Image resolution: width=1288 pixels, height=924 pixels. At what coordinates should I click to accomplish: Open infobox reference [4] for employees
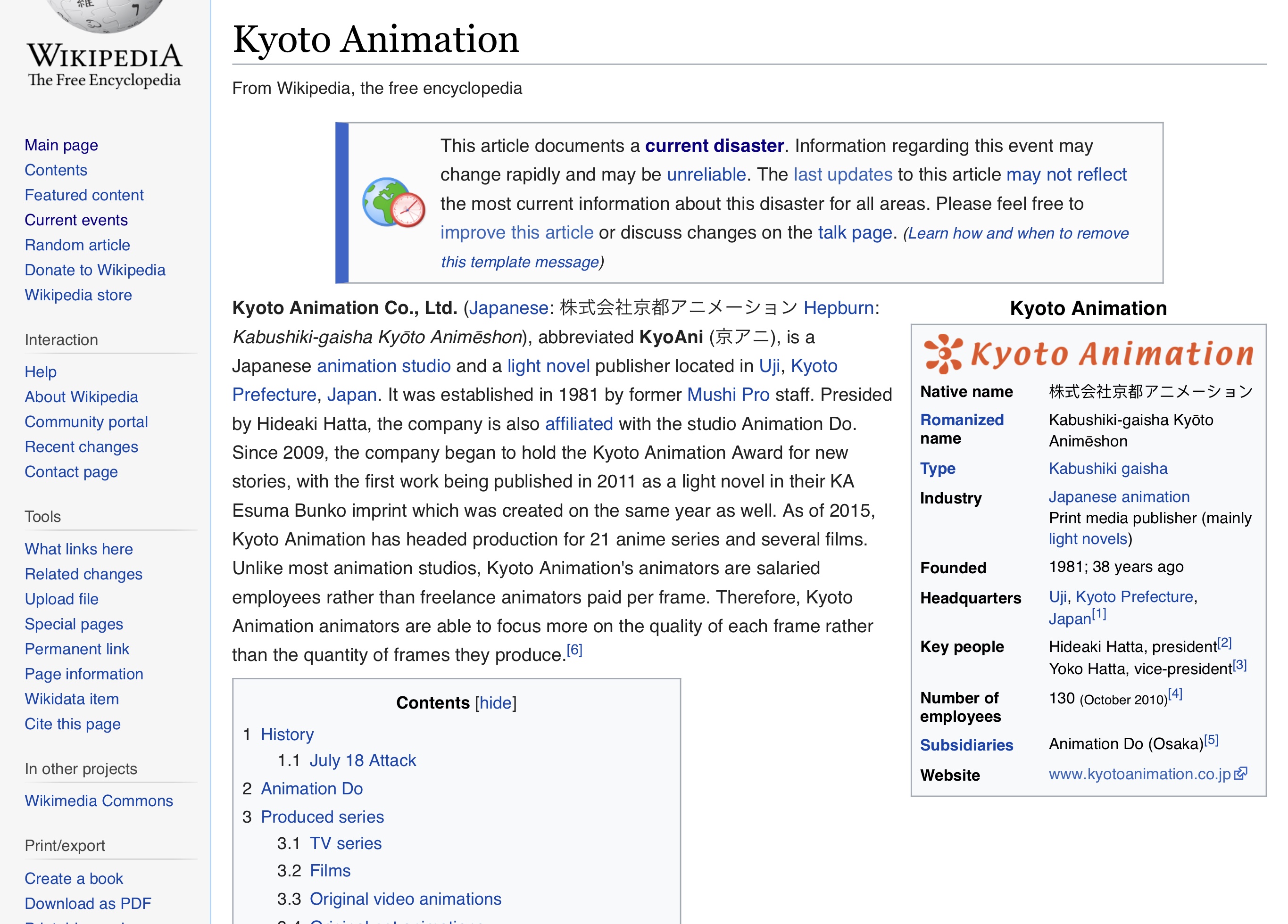(1175, 693)
